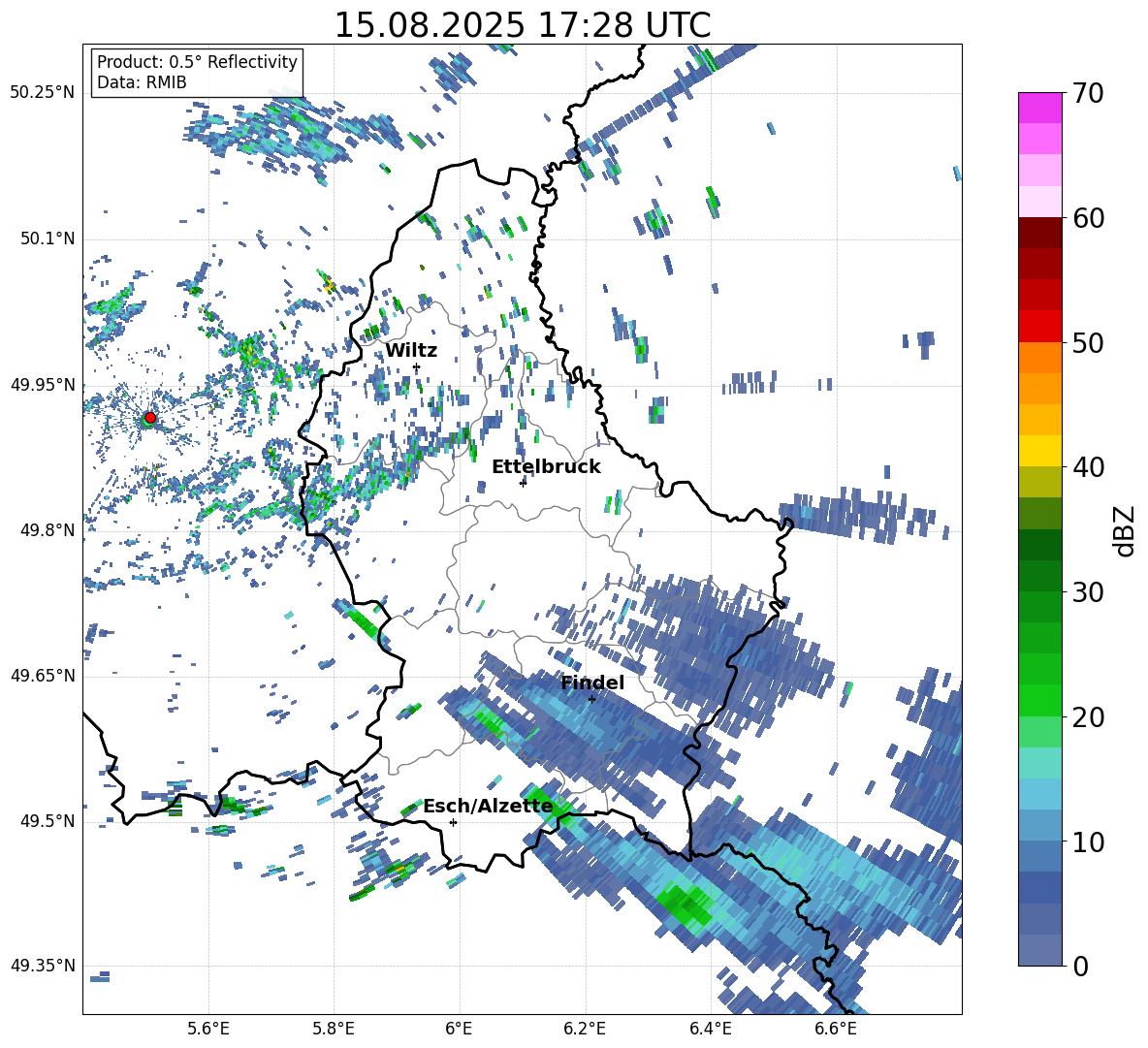Click the 6°E longitude label
The height and width of the screenshot is (1048, 1148).
(459, 1029)
